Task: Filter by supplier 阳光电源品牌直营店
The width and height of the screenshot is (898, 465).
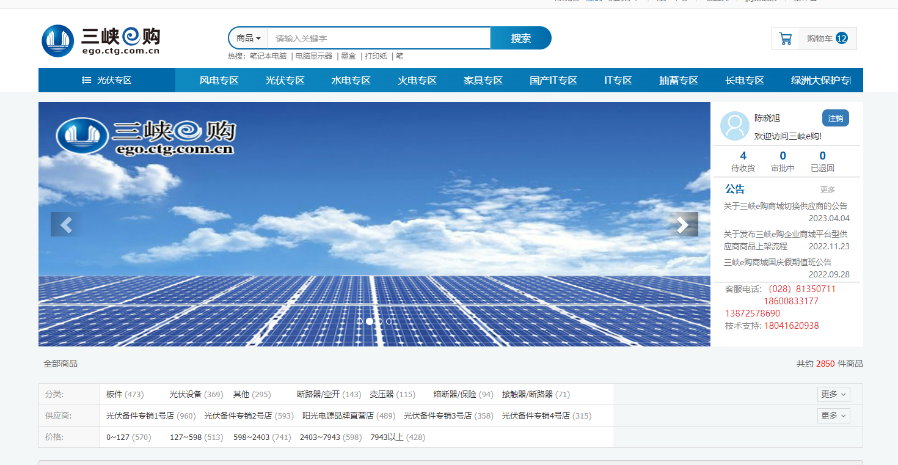Action: (349, 416)
